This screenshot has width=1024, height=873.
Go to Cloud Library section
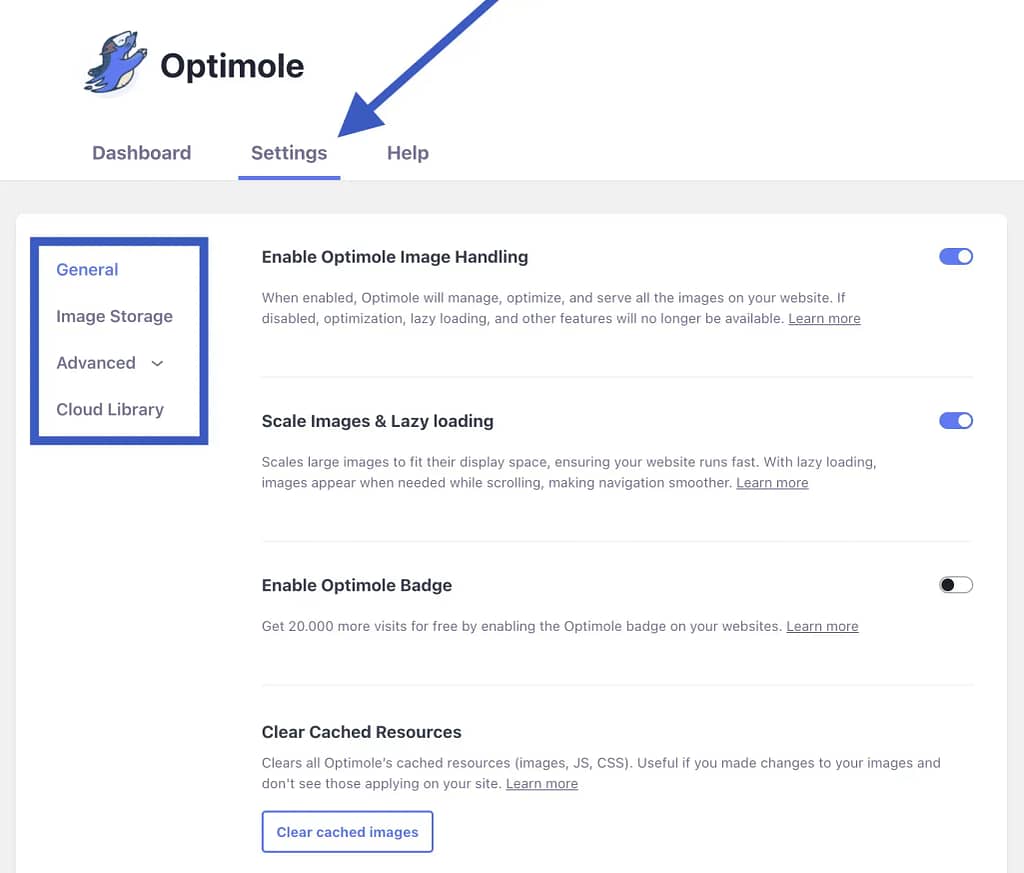(x=110, y=409)
